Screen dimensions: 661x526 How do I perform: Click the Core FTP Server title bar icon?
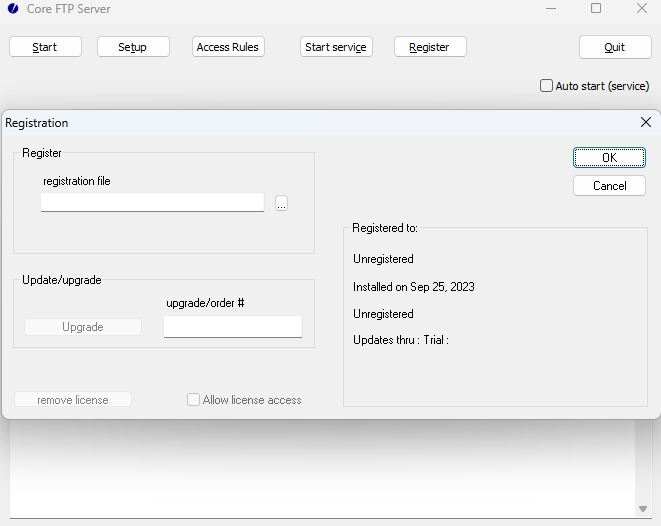13,9
